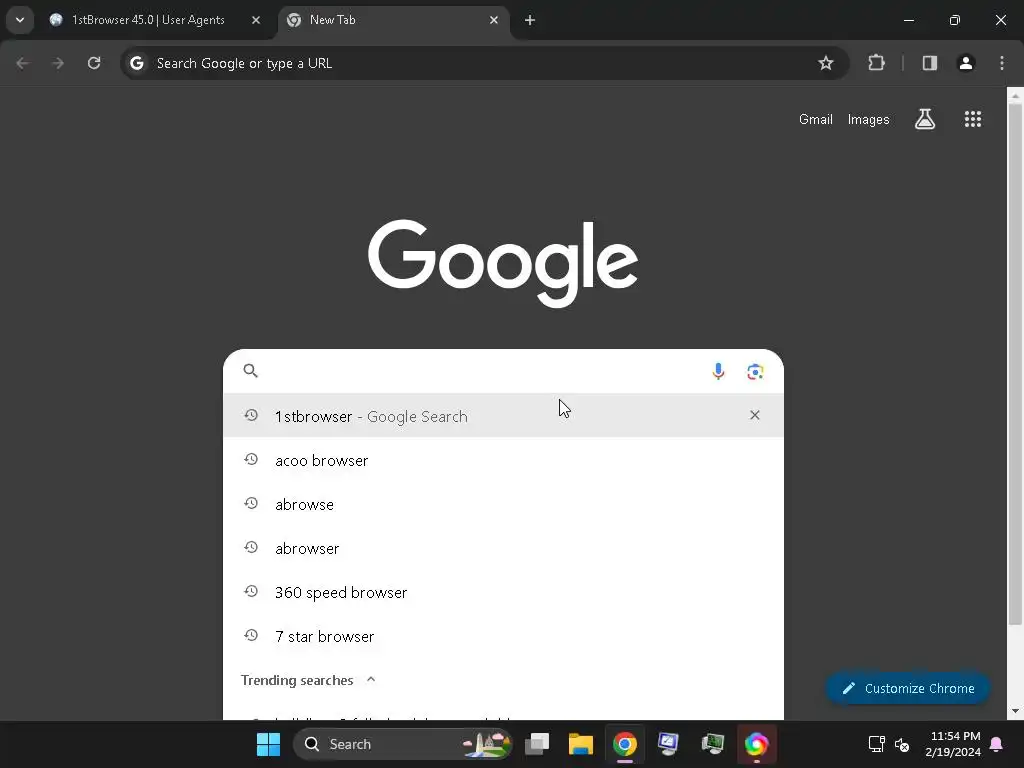Choose the 360 speed browser suggestion
The height and width of the screenshot is (768, 1024).
tap(503, 592)
